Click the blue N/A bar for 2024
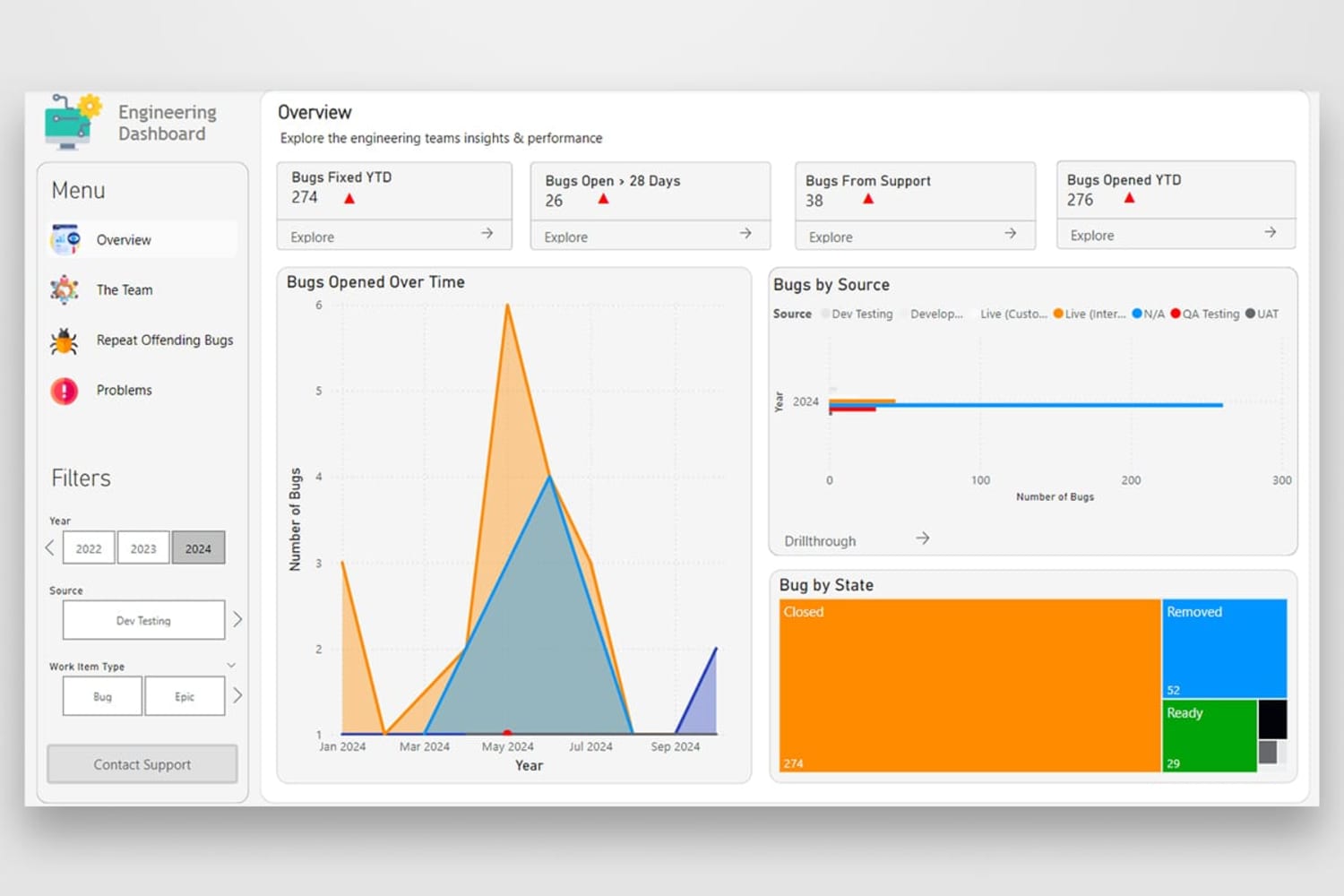Image resolution: width=1344 pixels, height=896 pixels. click(1026, 405)
